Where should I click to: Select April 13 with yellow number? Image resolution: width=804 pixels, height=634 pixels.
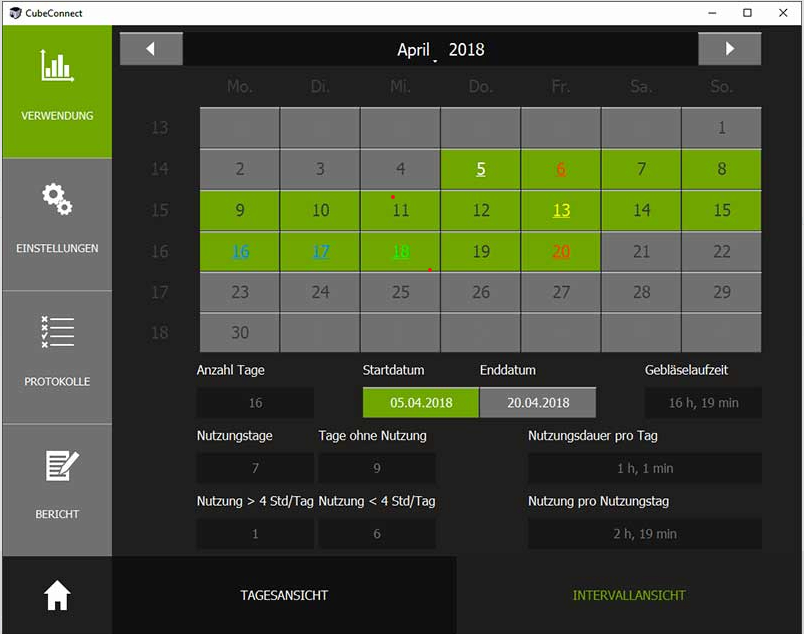tap(561, 211)
